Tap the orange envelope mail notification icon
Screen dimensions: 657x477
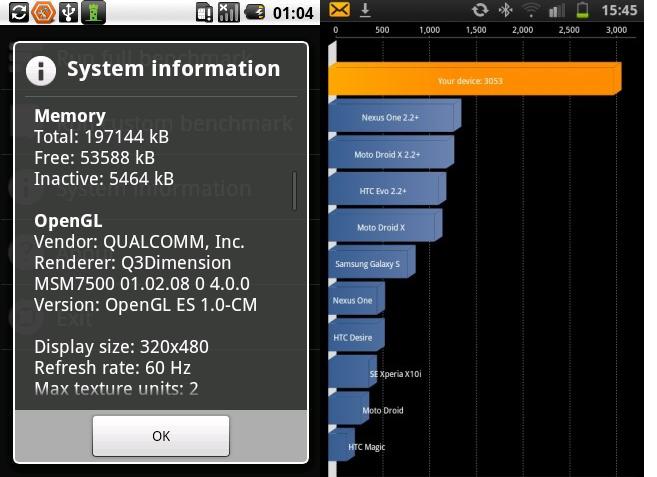339,10
